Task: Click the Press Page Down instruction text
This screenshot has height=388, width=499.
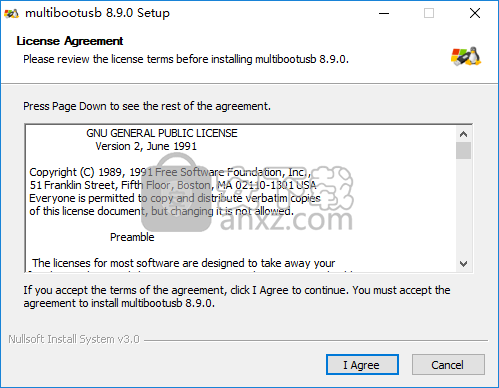Action: point(147,106)
